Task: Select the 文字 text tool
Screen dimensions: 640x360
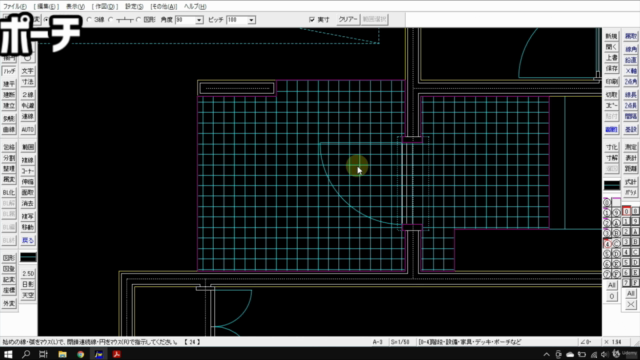Action: [28, 71]
